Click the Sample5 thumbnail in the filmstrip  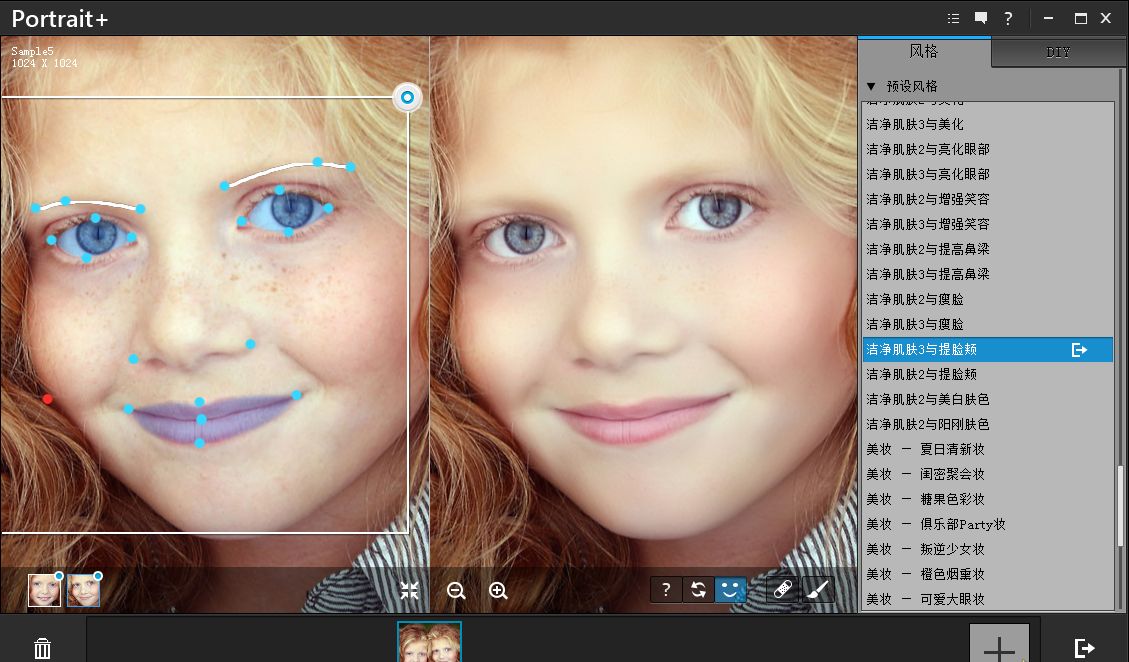[x=429, y=642]
